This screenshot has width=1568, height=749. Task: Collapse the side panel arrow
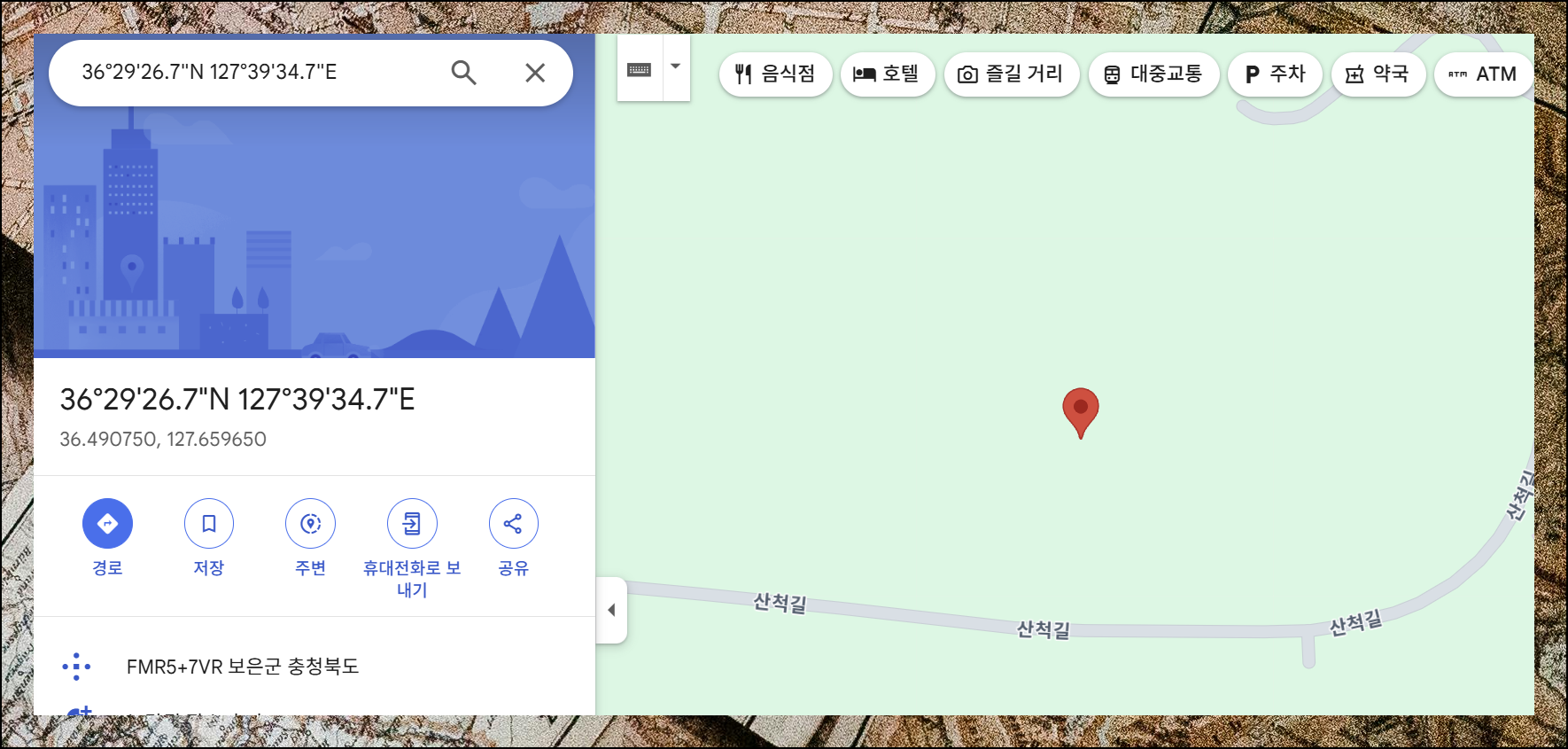[611, 610]
